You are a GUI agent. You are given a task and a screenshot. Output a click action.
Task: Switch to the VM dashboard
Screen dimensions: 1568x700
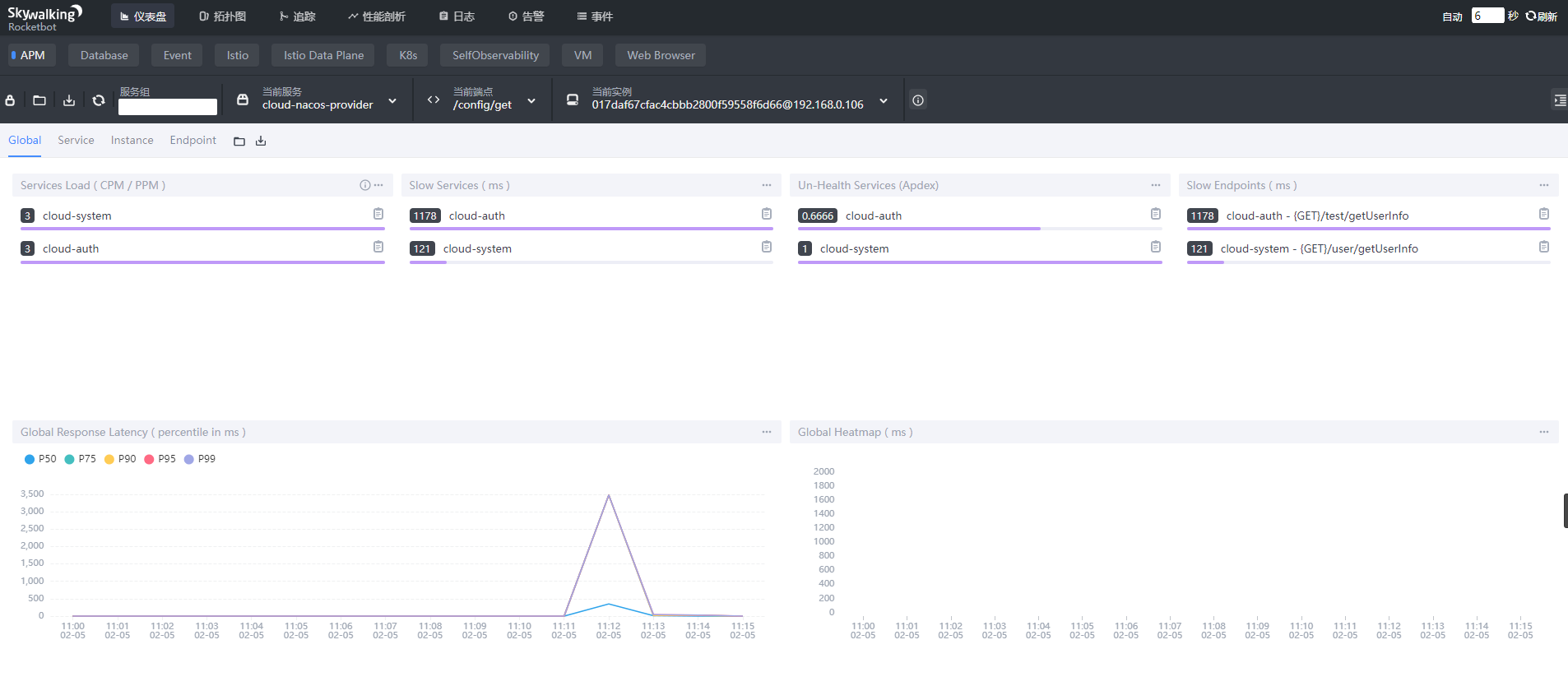click(582, 55)
